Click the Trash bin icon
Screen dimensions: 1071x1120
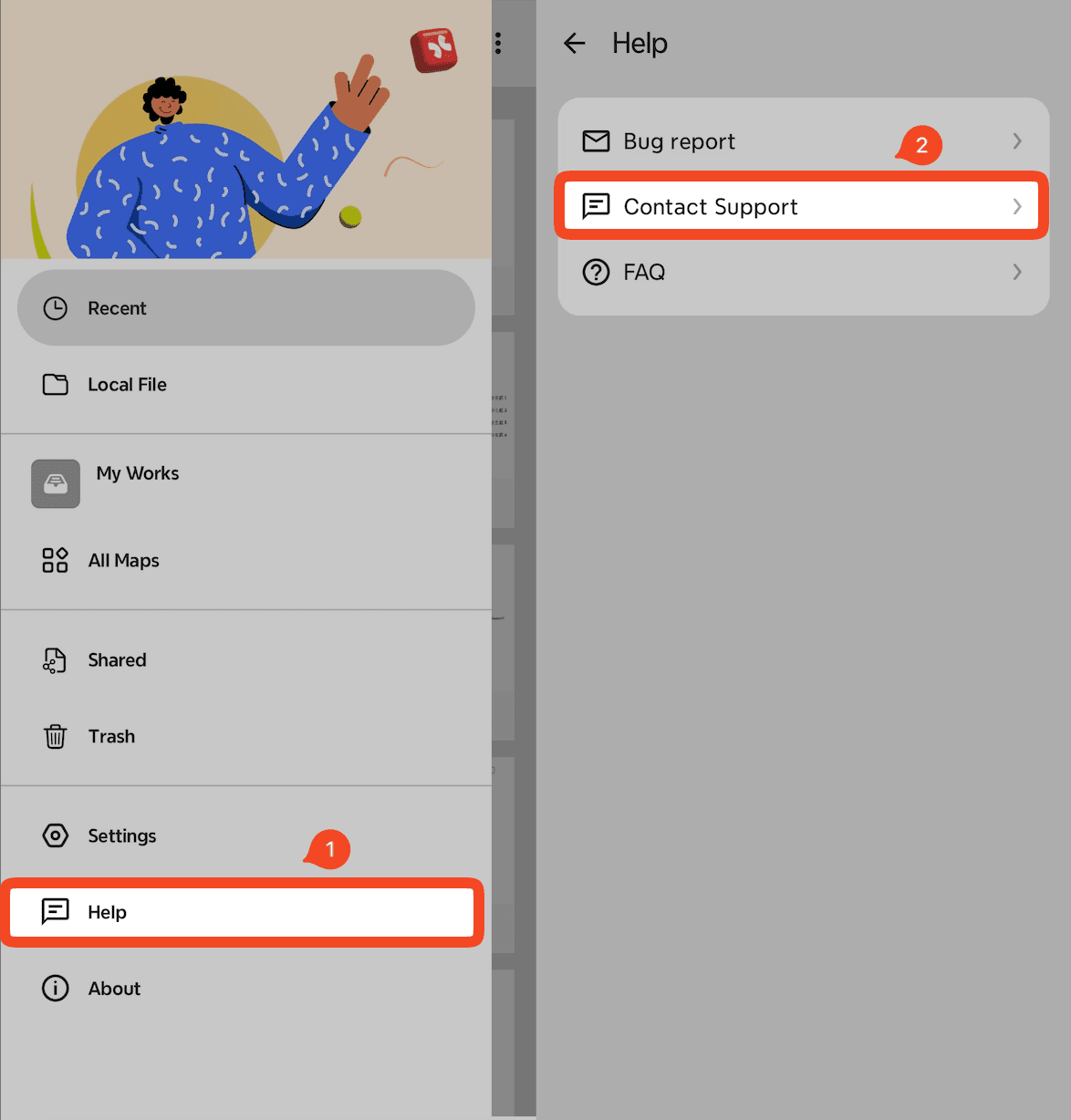56,736
